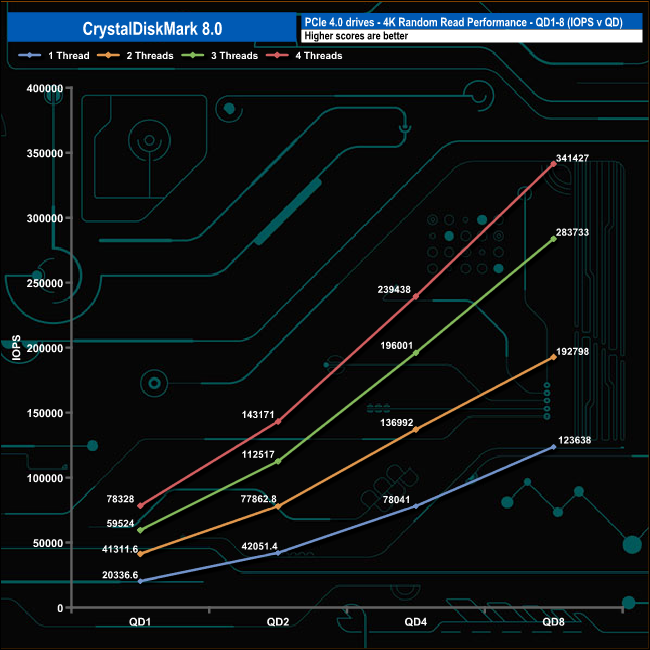The image size is (650, 650).
Task: Click the blue data point at QD8
Action: [553, 447]
